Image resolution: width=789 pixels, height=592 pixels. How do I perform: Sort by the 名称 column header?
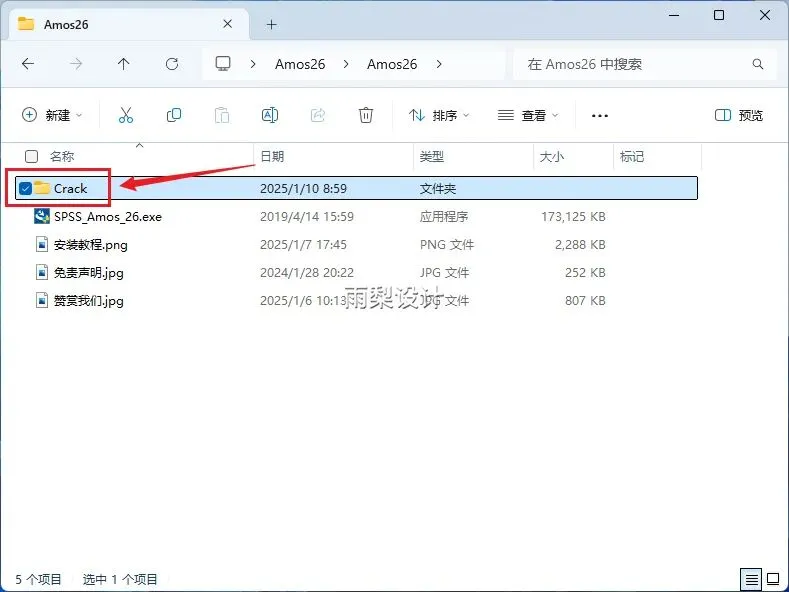[62, 157]
